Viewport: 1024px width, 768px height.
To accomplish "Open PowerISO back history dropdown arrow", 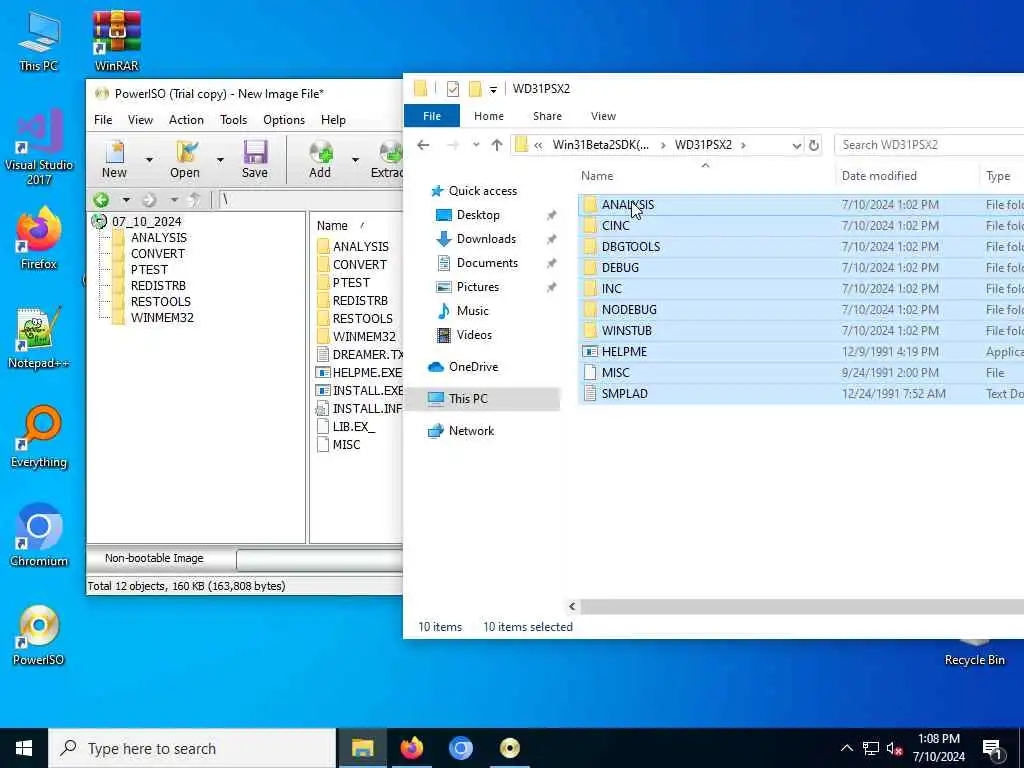I will [125, 200].
